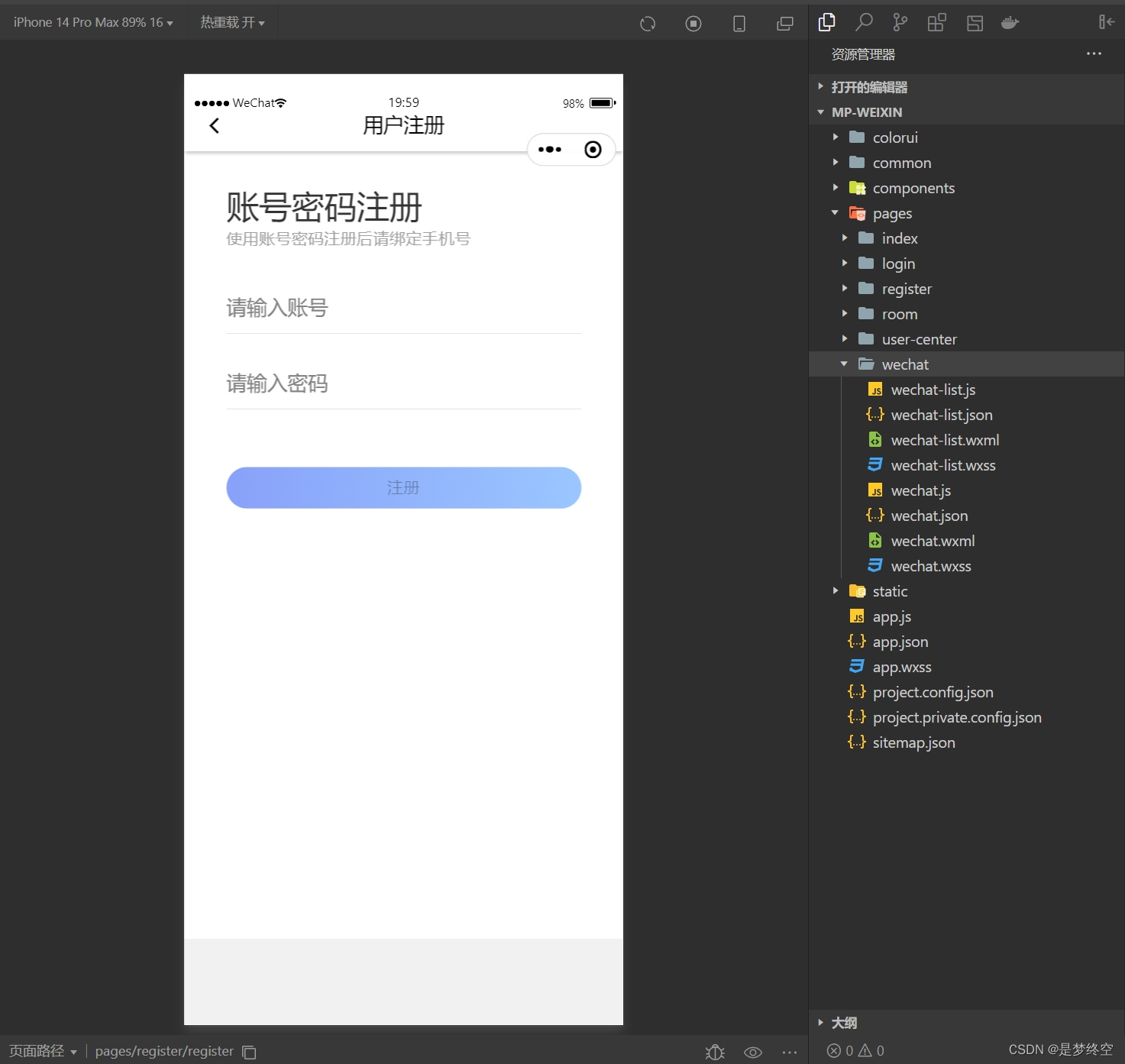
Task: Expand the components folder
Action: pyautogui.click(x=966, y=188)
